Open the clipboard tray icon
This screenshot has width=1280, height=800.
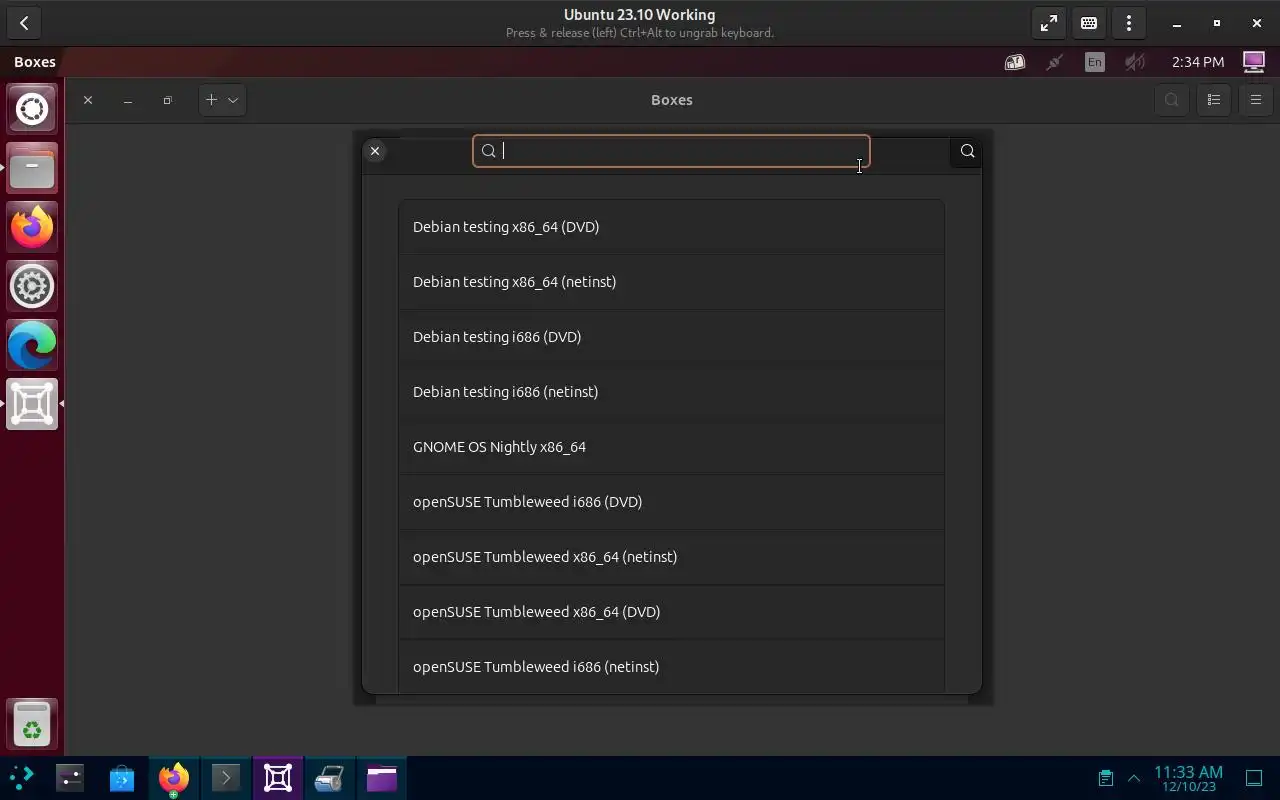[x=1105, y=778]
